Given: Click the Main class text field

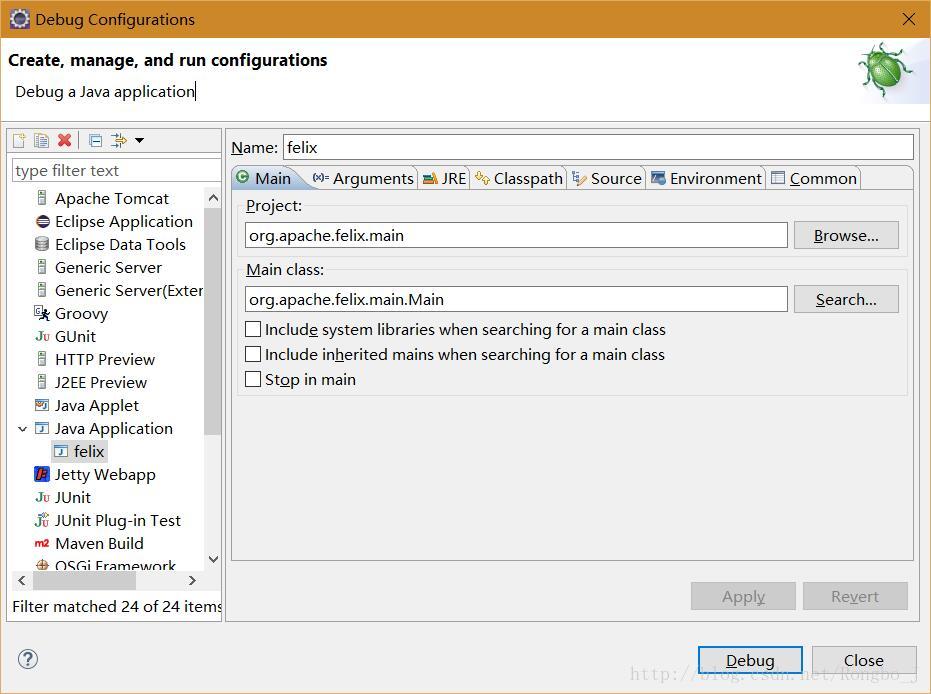Looking at the screenshot, I should point(516,300).
